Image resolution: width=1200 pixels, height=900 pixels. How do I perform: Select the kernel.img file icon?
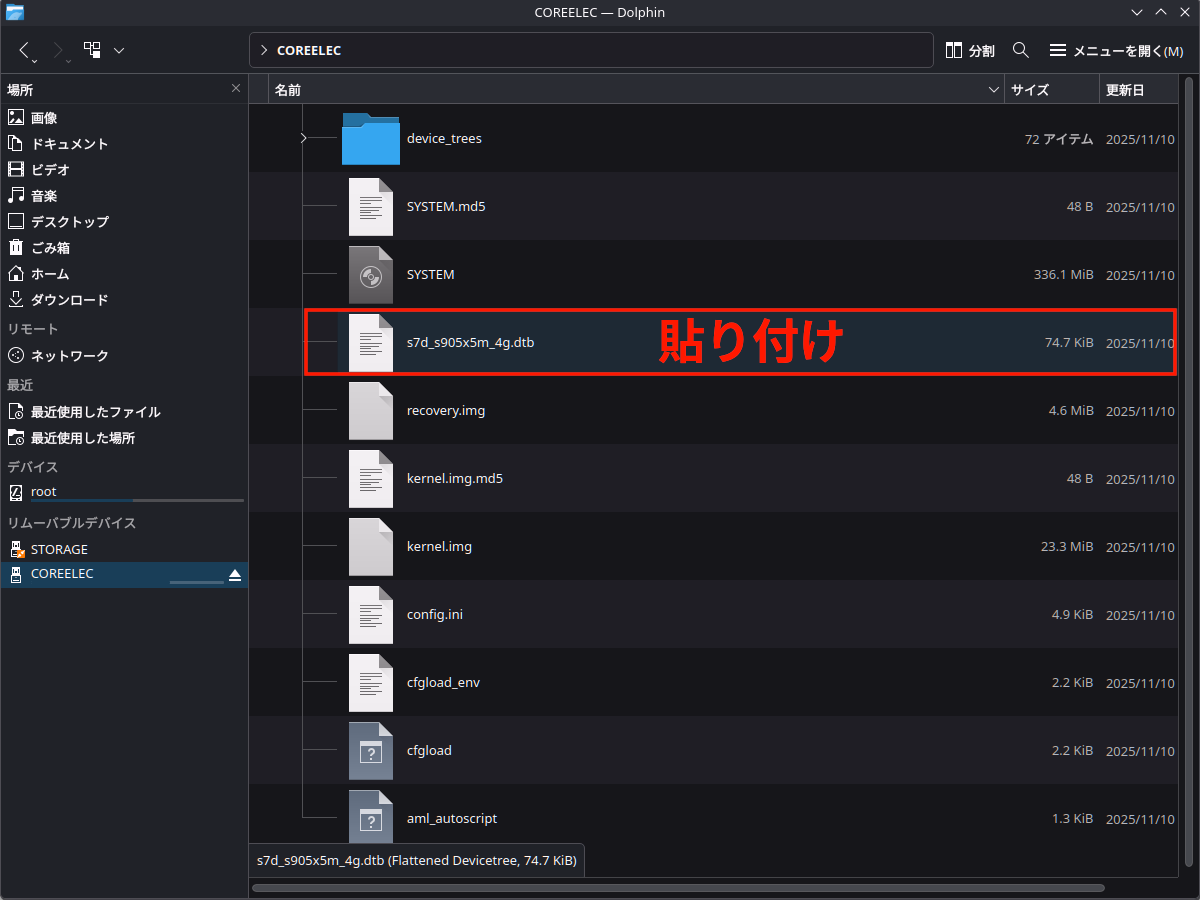click(x=371, y=546)
